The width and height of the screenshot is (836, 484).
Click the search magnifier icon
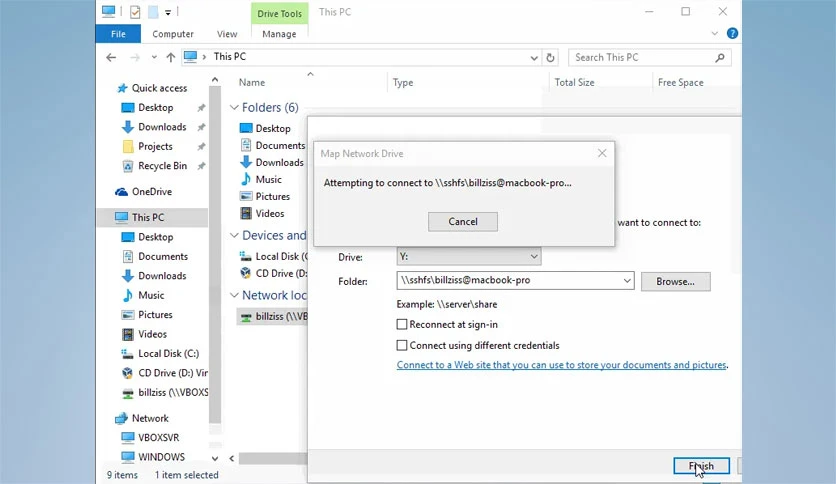coord(720,58)
